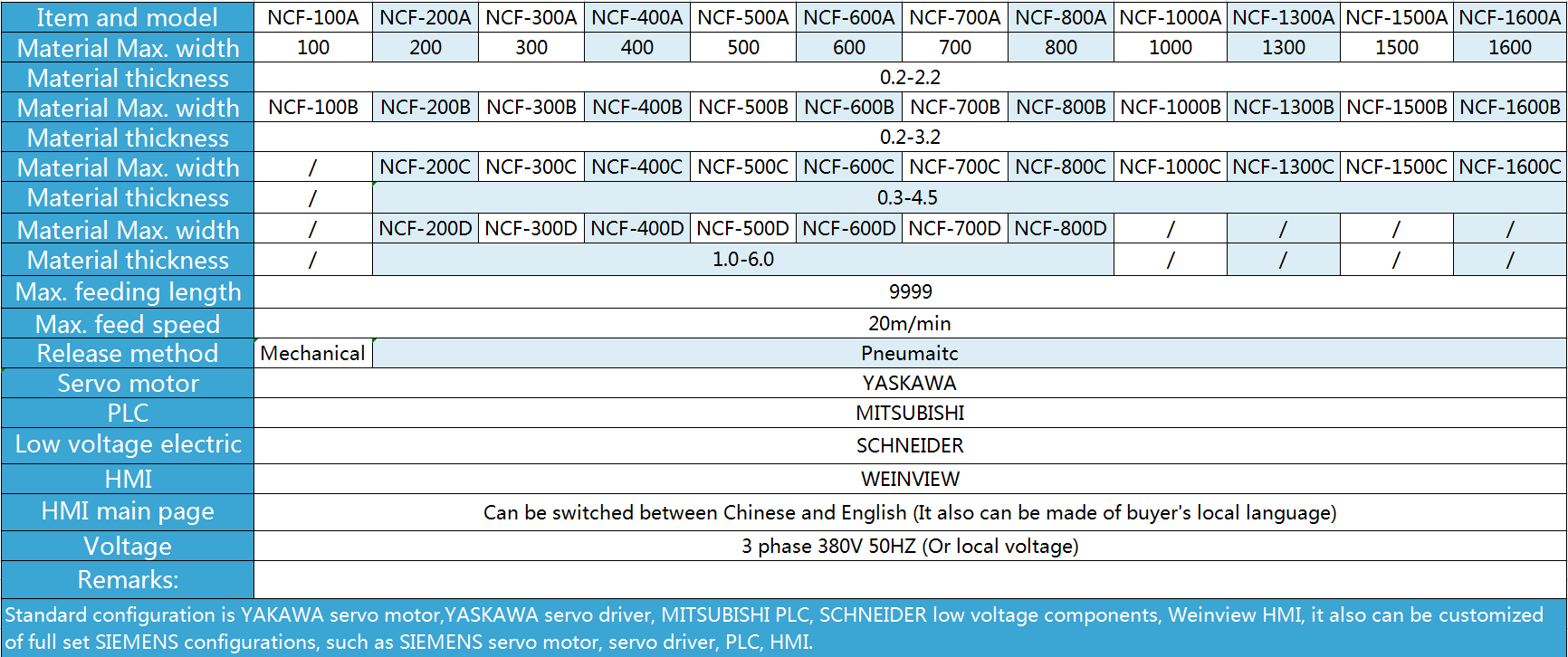Screen dimensions: 1568x657
Task: Click the 20m/min feed speed value
Action: click(x=911, y=323)
